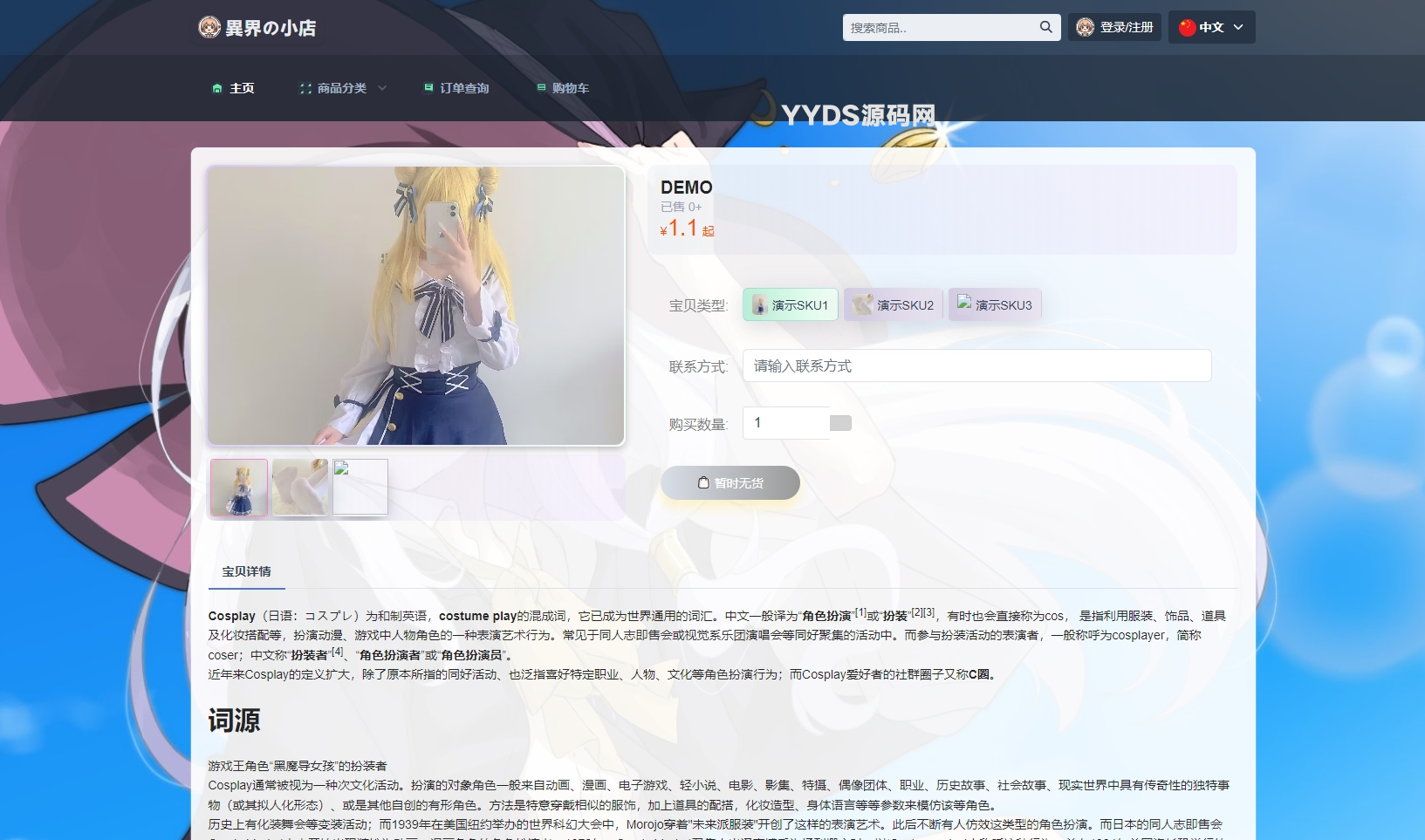The width and height of the screenshot is (1425, 840).
Task: Click the 词源 heading
Action: (234, 720)
